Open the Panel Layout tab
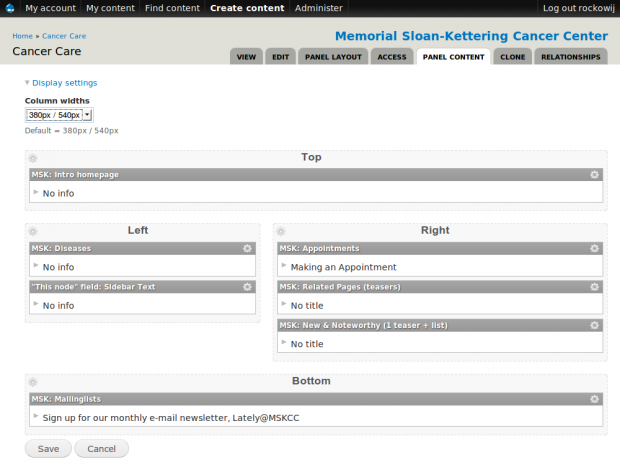The height and width of the screenshot is (465, 620). (x=333, y=57)
